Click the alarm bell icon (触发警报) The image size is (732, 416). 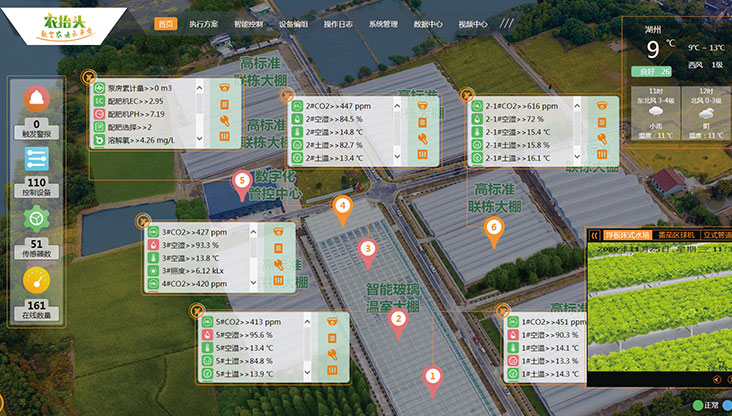(36, 98)
